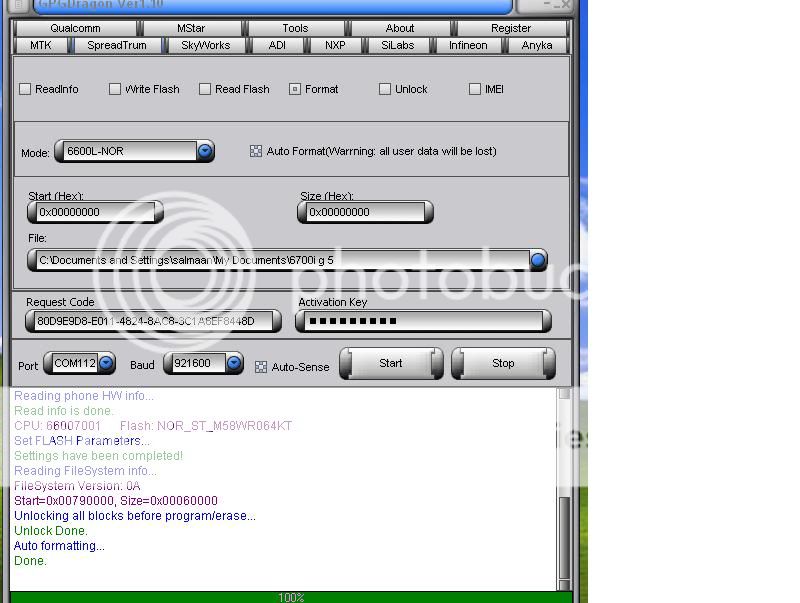Tick the Write Flash checkbox
The width and height of the screenshot is (800, 603).
tap(115, 89)
